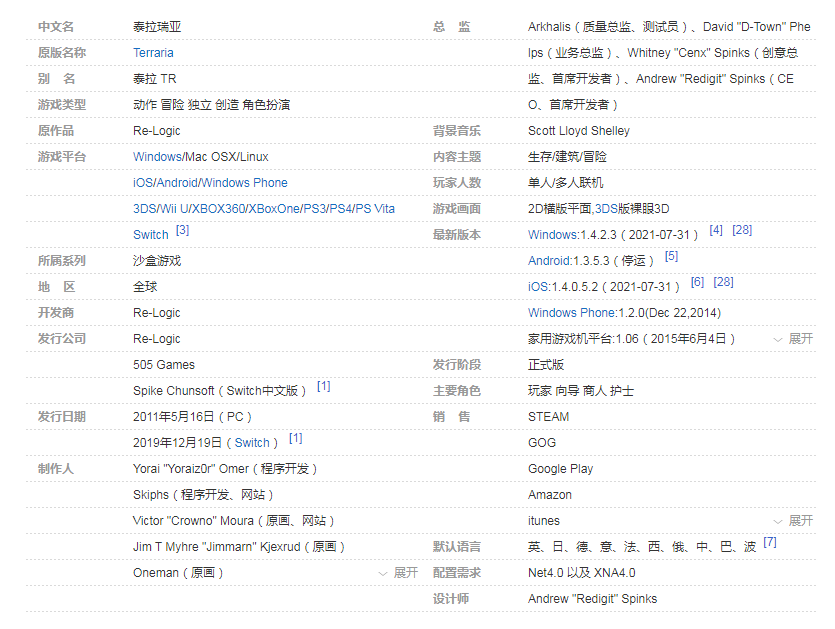Select the alias text 泰拉 TR
This screenshot has width=835, height=629.
click(154, 79)
